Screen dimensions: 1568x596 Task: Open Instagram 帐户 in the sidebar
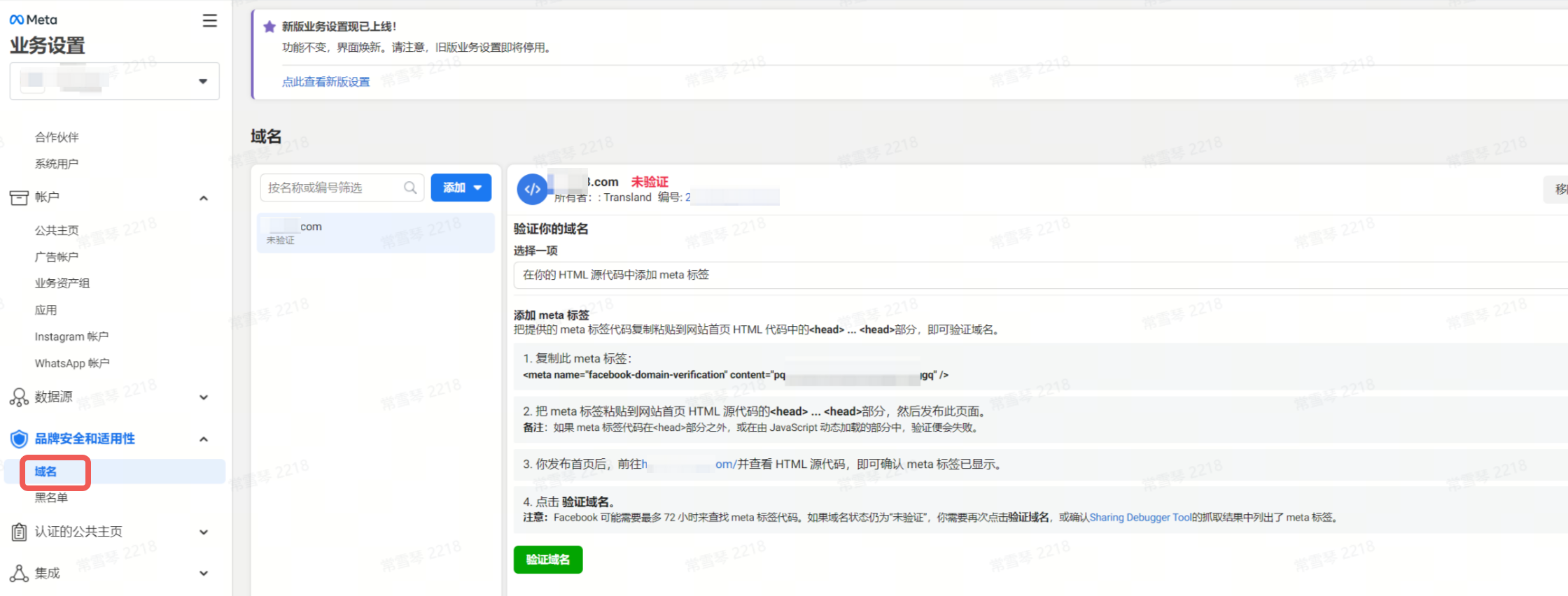(71, 336)
